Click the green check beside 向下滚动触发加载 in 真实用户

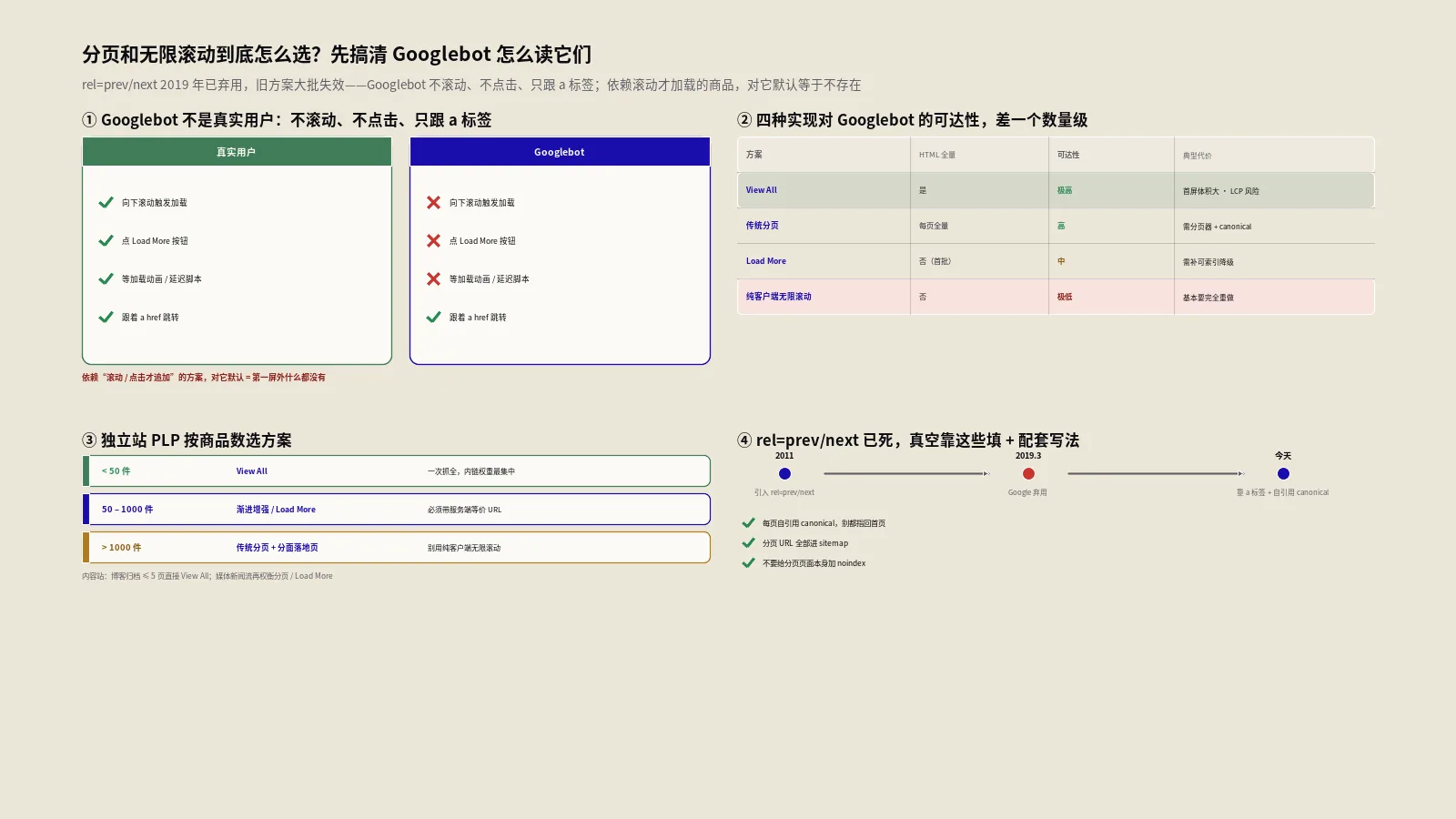pos(106,202)
